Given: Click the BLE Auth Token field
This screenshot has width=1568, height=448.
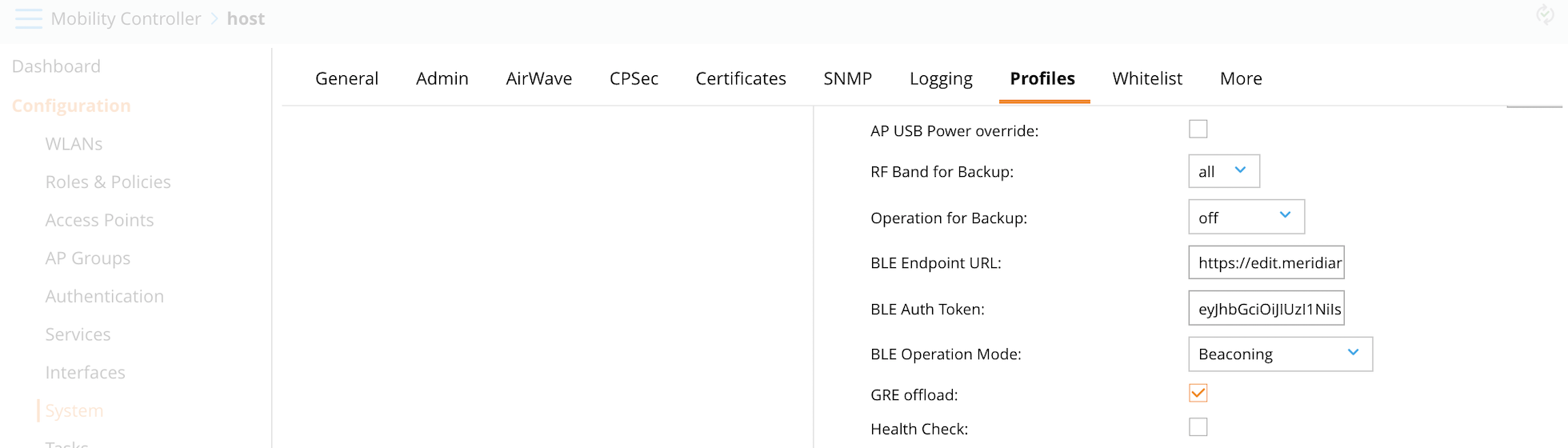Looking at the screenshot, I should (x=1266, y=309).
